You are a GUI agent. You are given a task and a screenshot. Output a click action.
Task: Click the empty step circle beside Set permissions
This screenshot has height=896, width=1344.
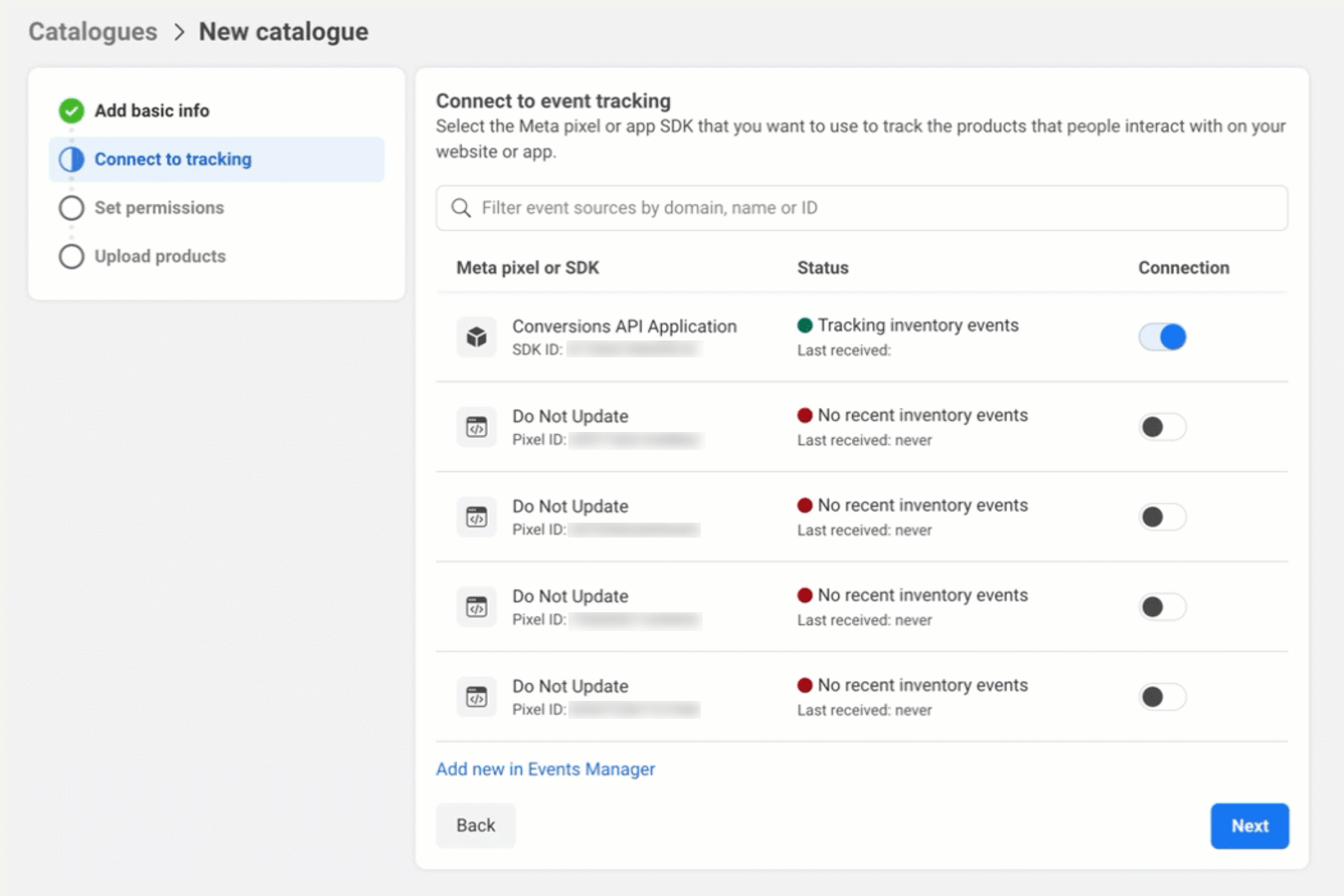tap(71, 207)
